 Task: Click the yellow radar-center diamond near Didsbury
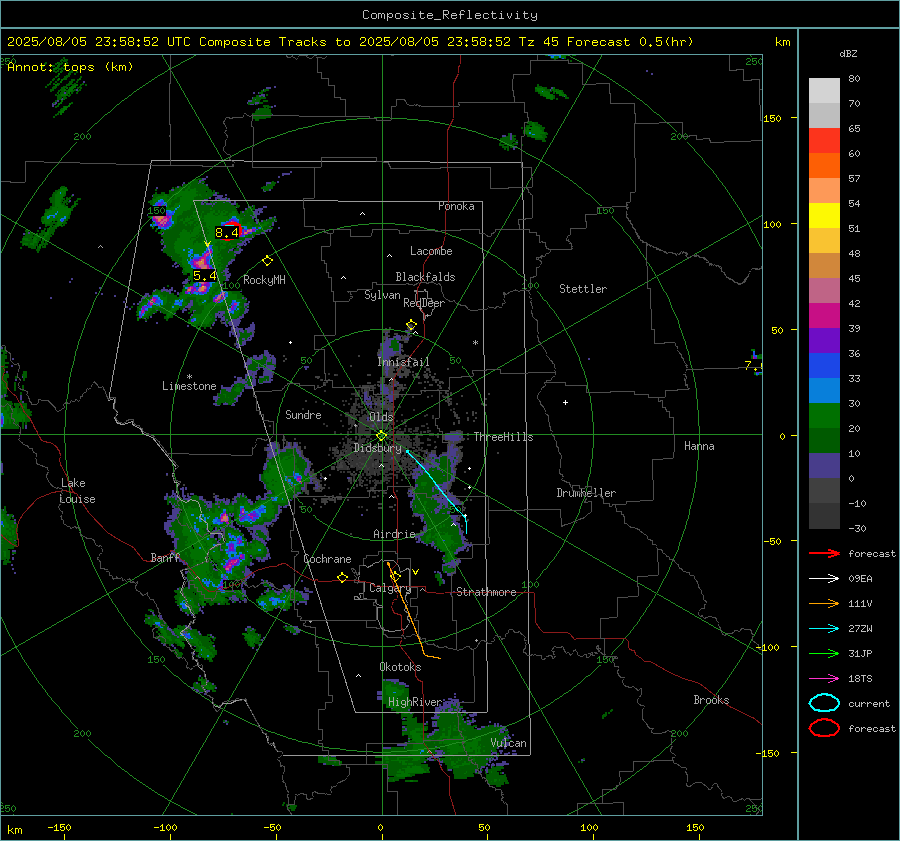[x=382, y=436]
